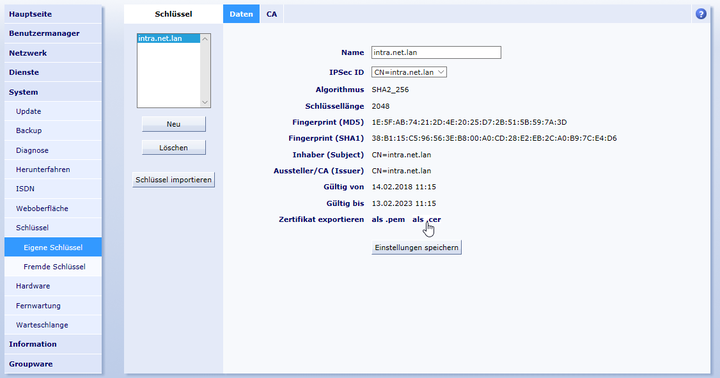Viewport: 720px width, 378px height.
Task: Export certificate als .cer
Action: [427, 220]
